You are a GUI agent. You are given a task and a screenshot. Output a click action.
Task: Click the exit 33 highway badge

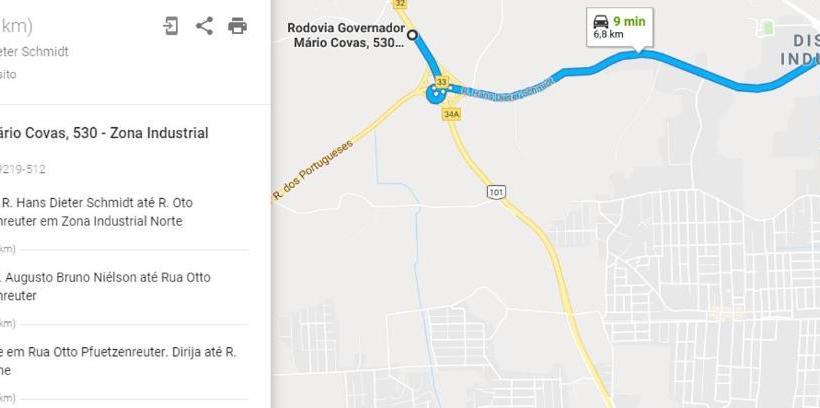[x=442, y=82]
